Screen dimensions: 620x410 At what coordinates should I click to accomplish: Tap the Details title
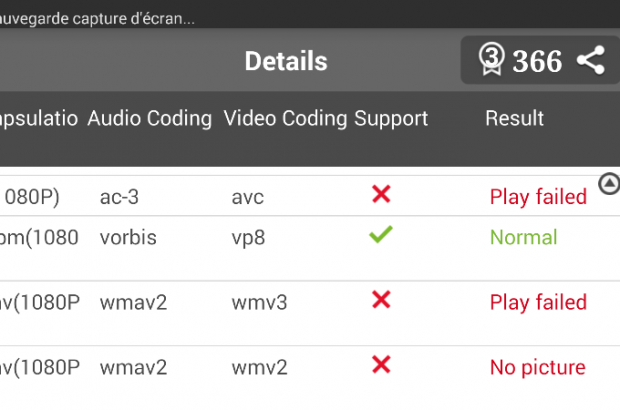(286, 61)
